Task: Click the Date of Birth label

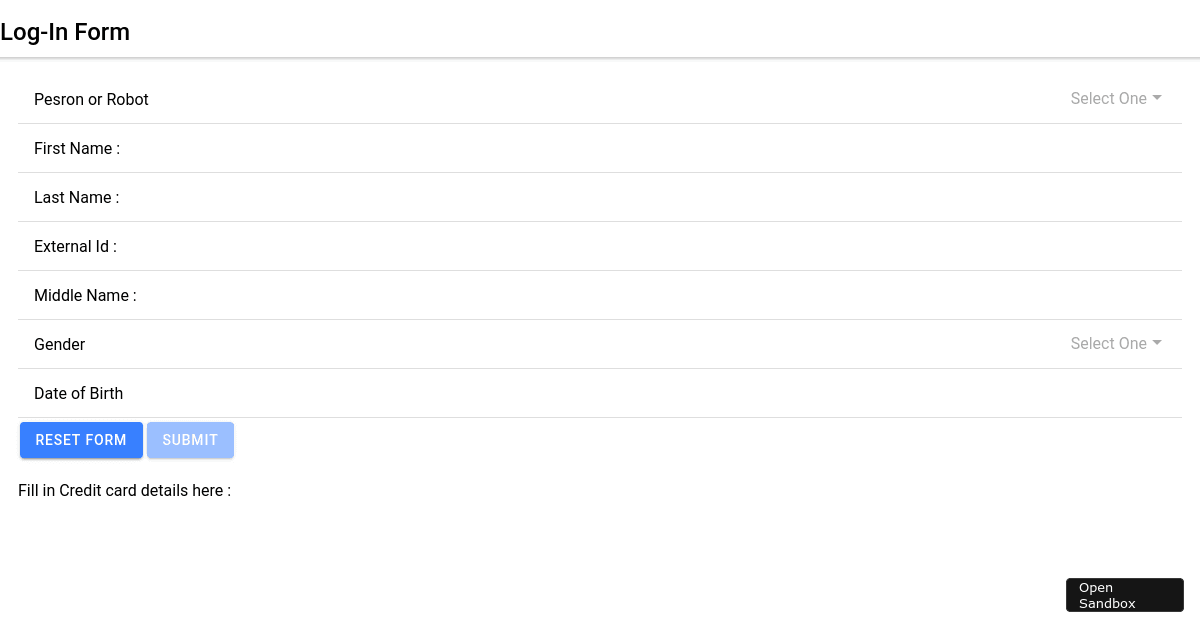Action: 78,393
